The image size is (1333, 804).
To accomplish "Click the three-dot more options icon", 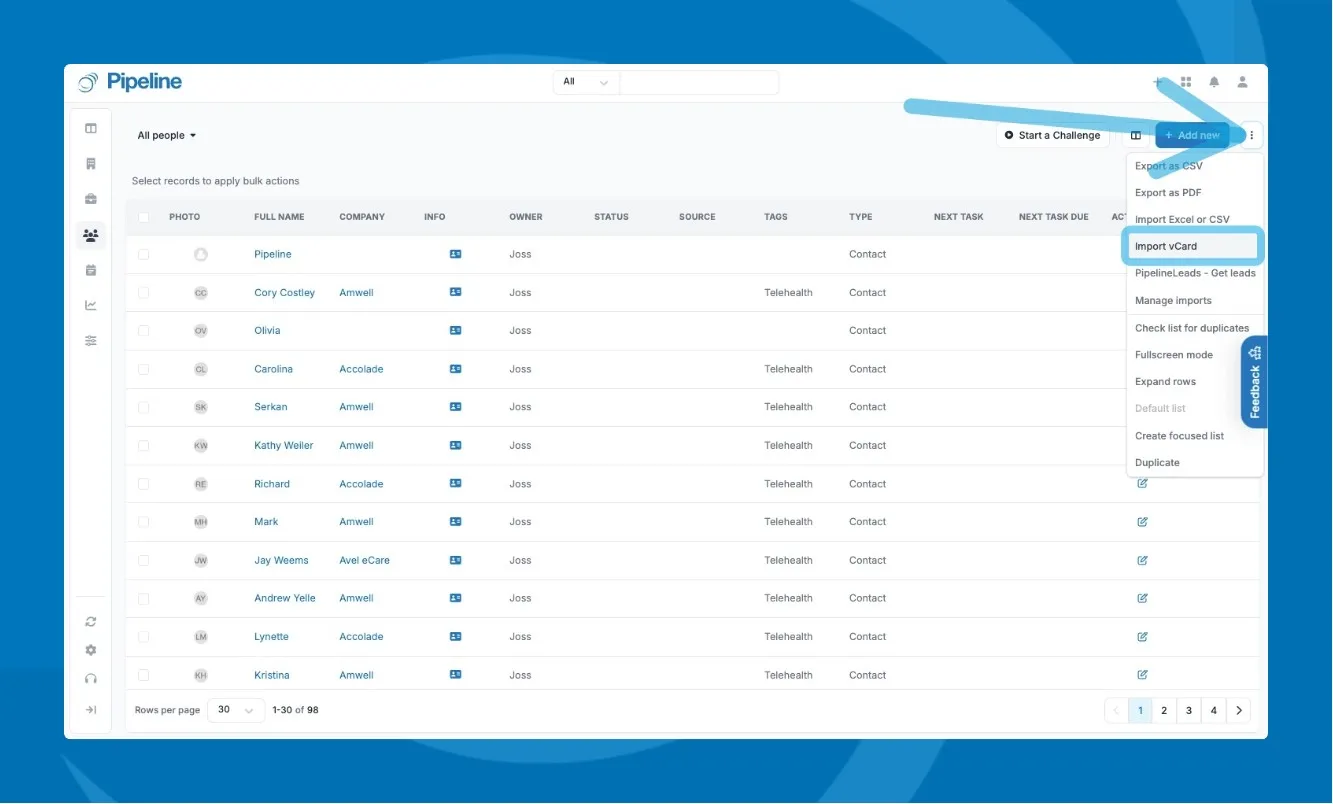I will (x=1251, y=135).
